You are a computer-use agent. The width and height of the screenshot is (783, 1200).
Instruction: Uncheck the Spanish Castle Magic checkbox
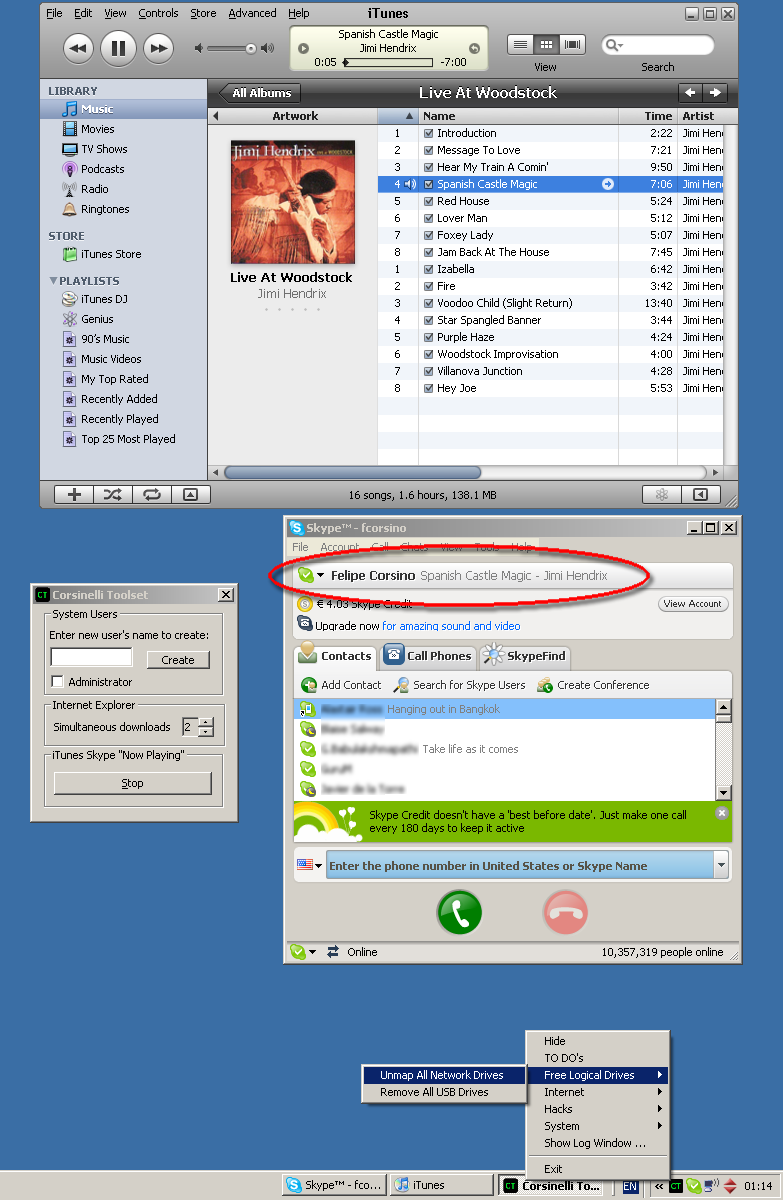click(429, 184)
